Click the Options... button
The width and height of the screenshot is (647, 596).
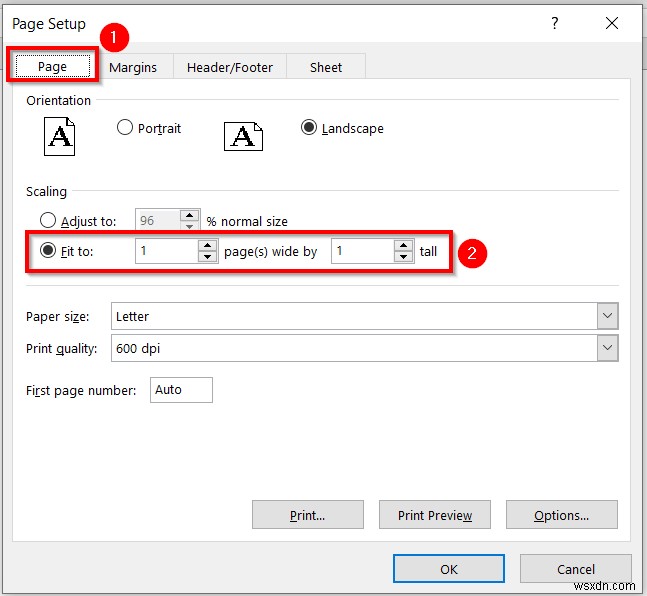coord(562,515)
